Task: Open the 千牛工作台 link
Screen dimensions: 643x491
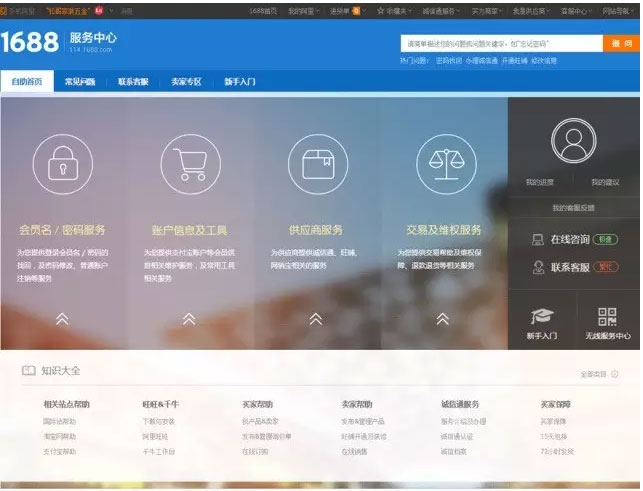Action: (158, 452)
